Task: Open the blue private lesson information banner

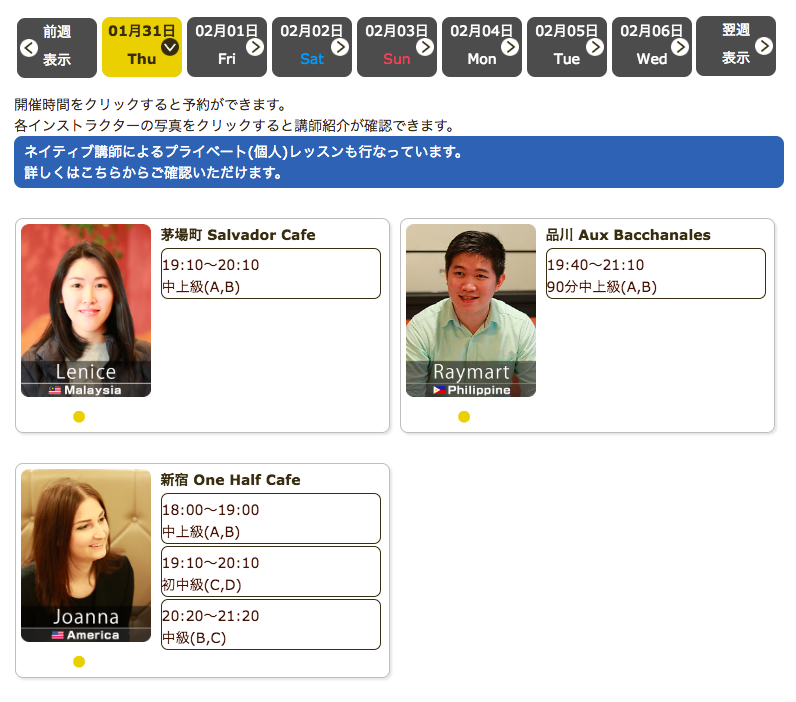Action: [x=399, y=162]
